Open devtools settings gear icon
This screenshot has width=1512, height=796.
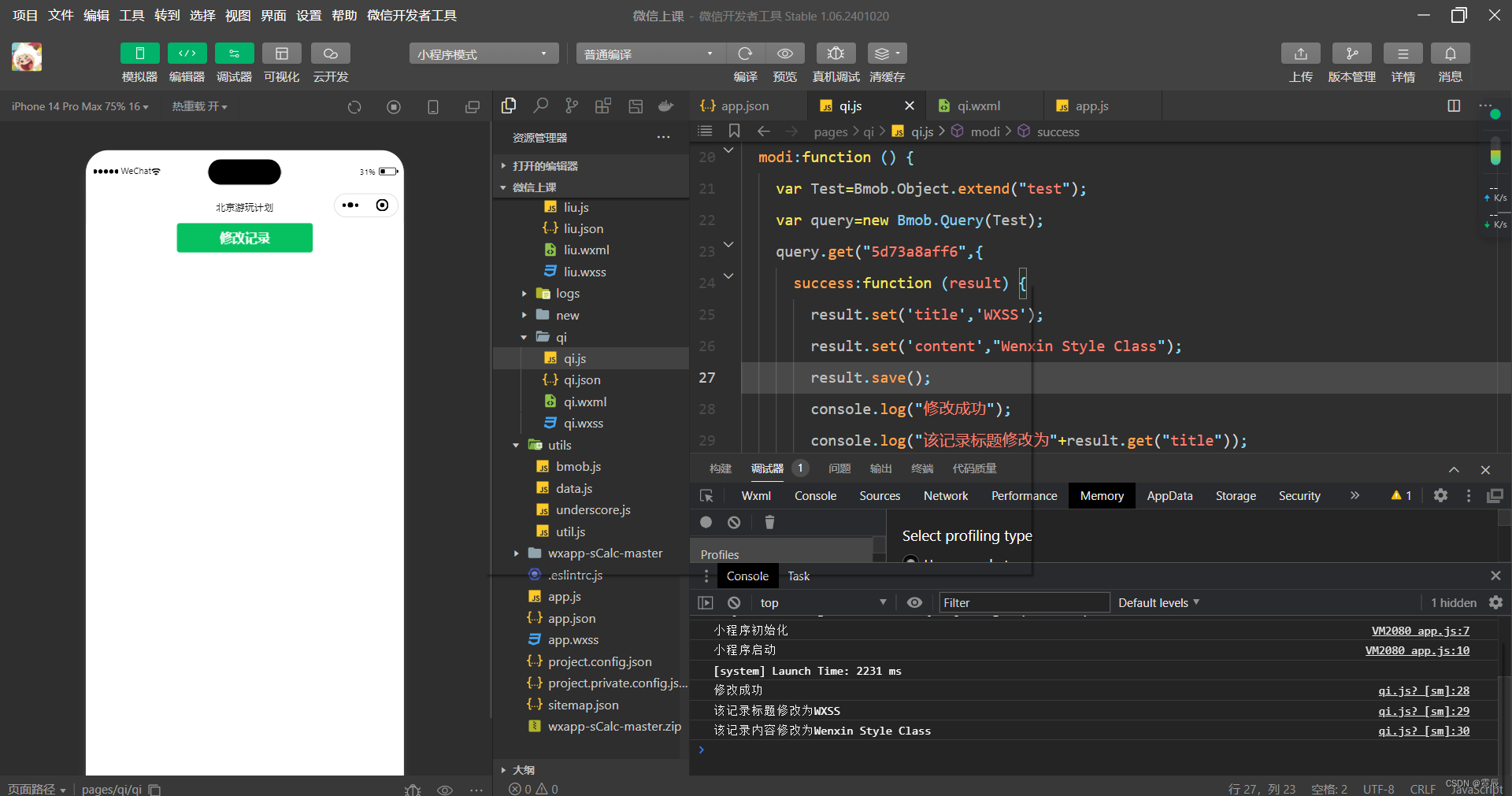click(1440, 495)
